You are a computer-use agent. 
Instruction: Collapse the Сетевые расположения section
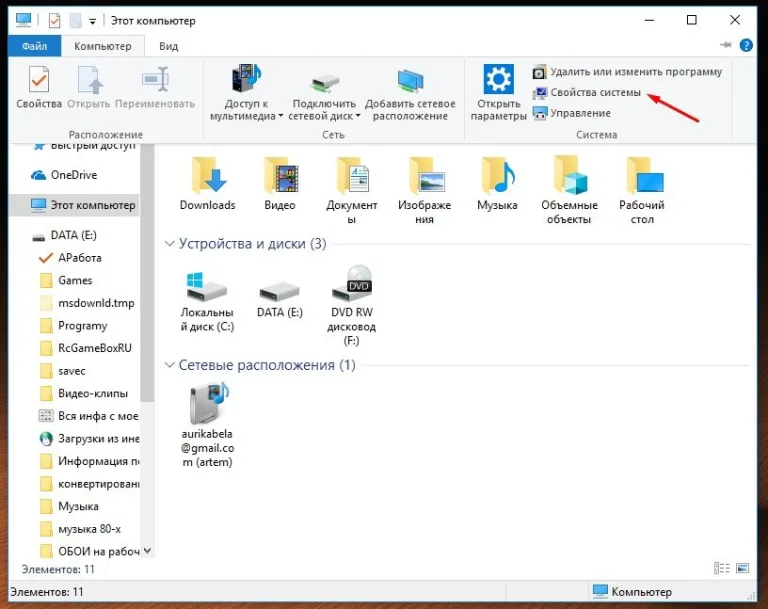click(x=169, y=365)
